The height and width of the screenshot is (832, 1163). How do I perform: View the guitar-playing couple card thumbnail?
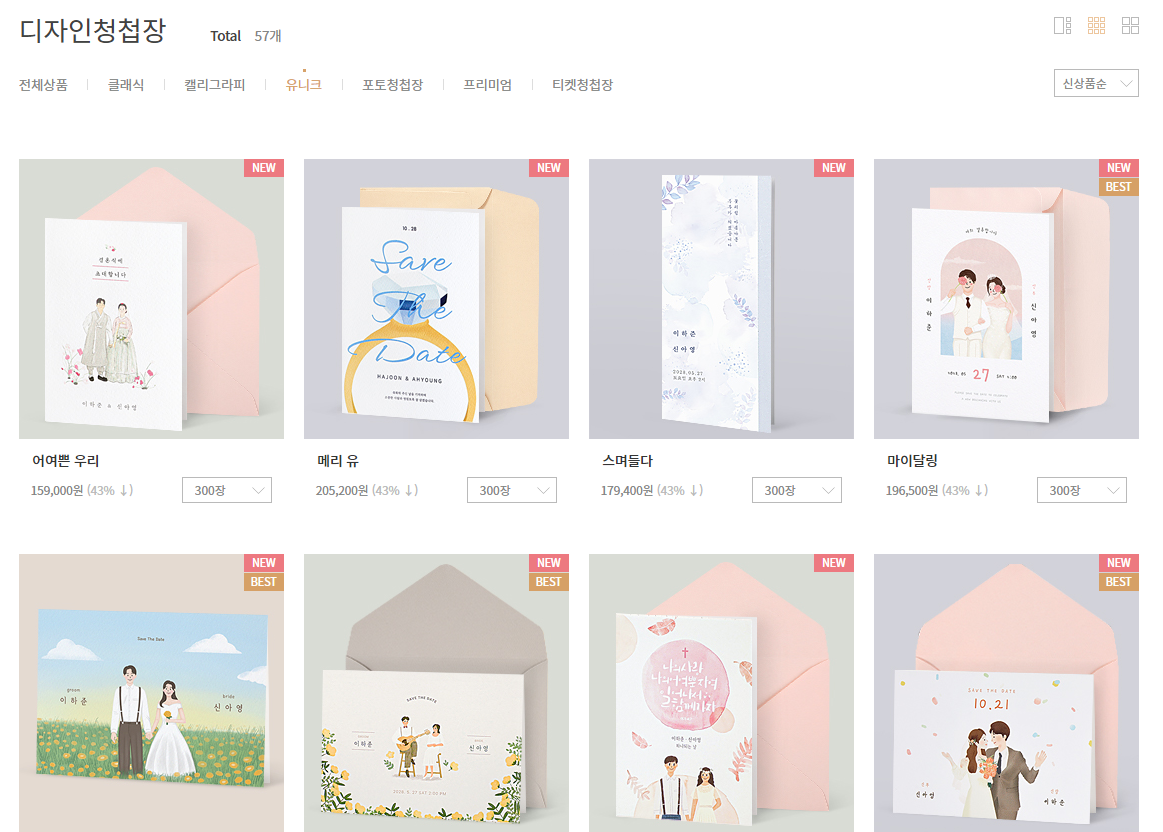click(x=436, y=693)
